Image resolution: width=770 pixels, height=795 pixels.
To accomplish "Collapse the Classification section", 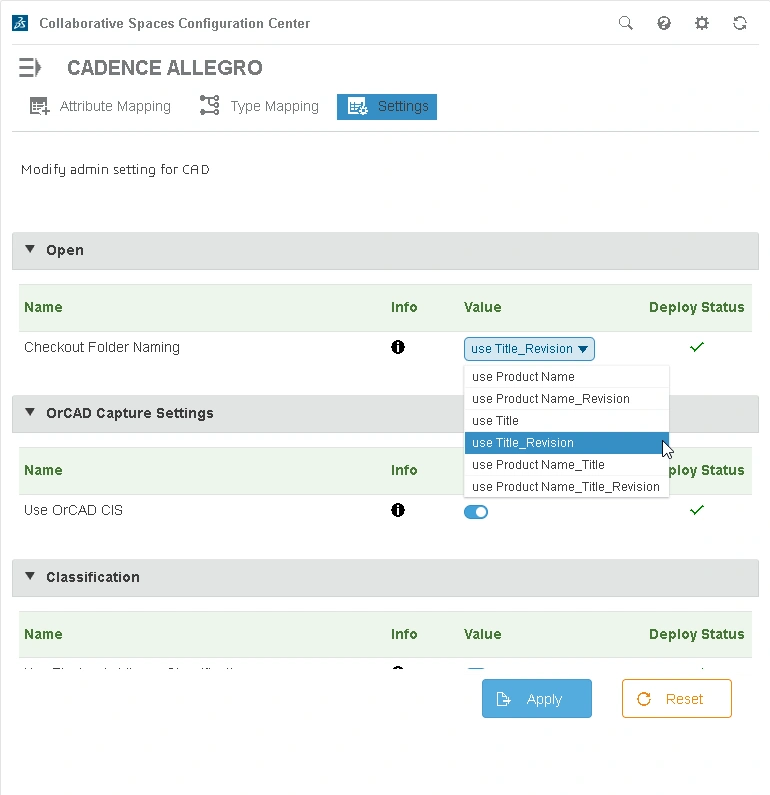I will (30, 576).
